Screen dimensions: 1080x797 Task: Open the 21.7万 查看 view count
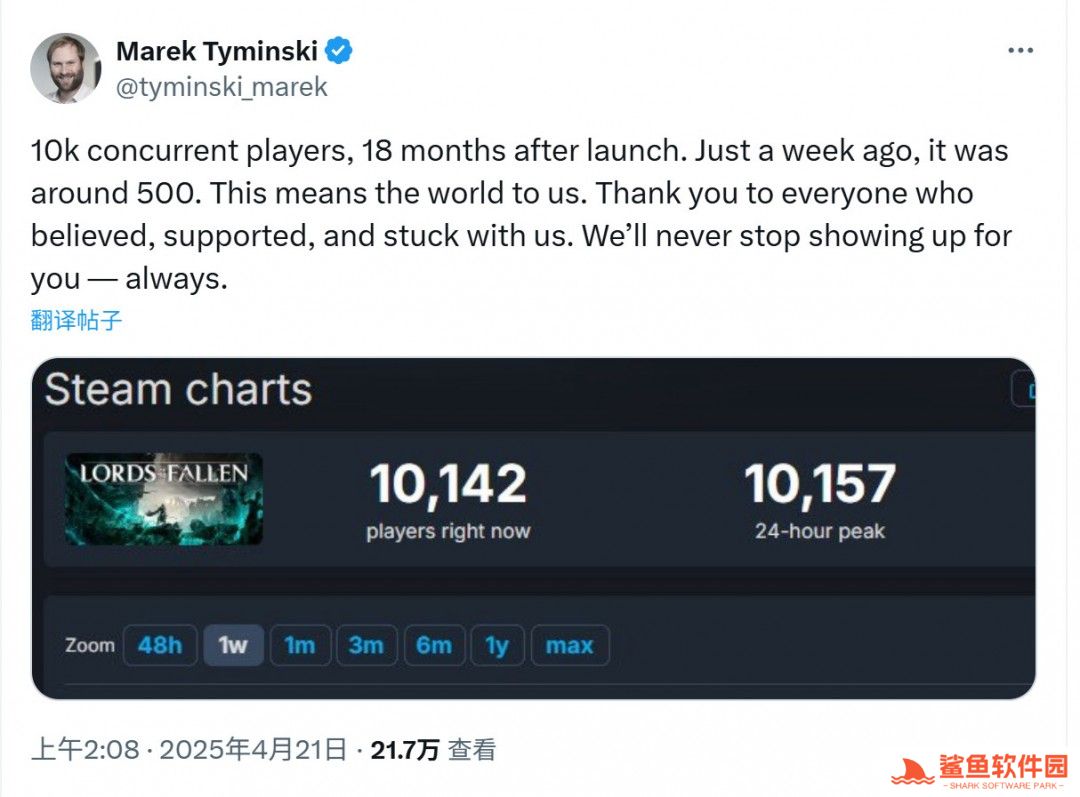point(433,749)
